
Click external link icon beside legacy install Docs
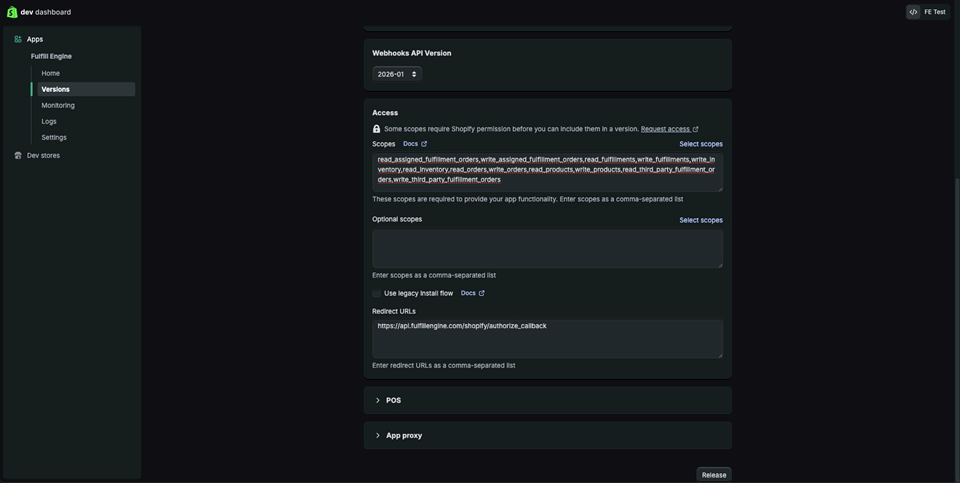pos(482,293)
